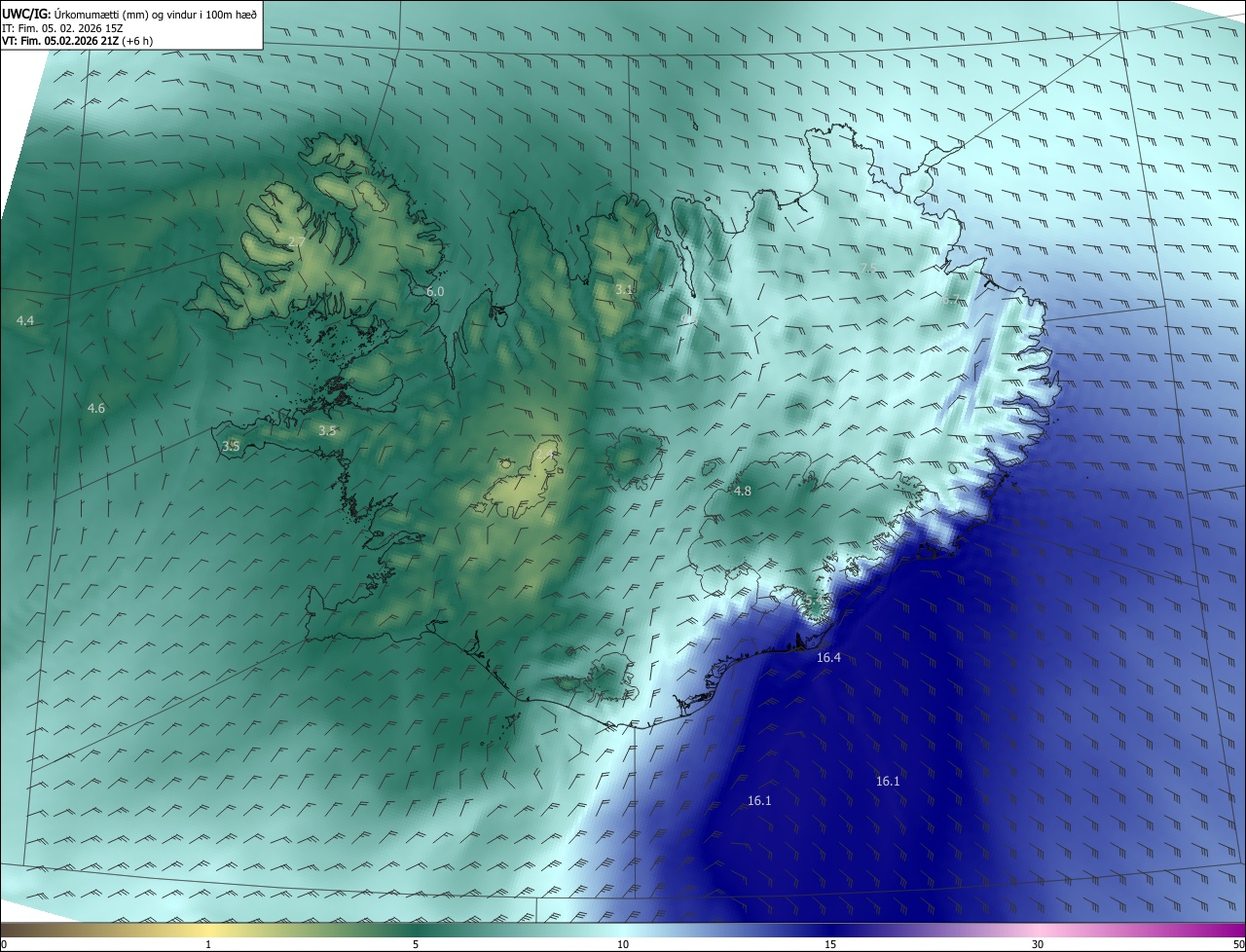The image size is (1246, 952).
Task: Click the 30 tick label on the color scale
Action: [x=1038, y=944]
